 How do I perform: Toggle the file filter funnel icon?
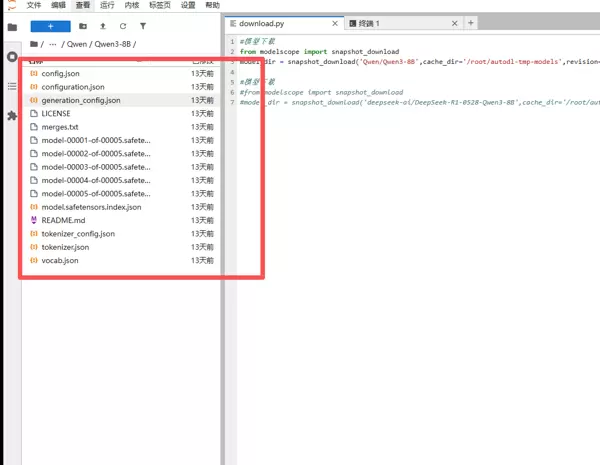pos(143,26)
